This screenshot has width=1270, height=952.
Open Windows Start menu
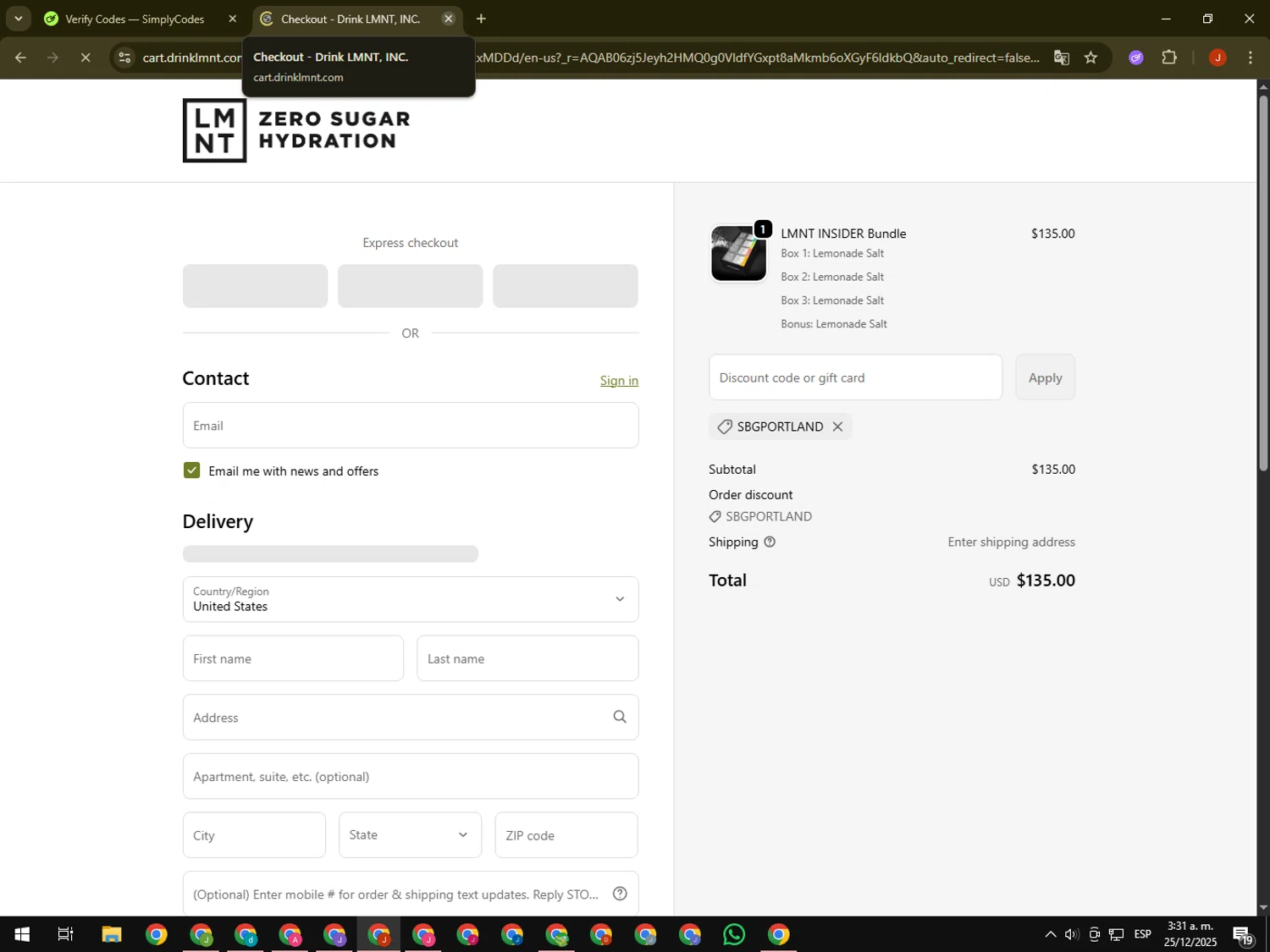(22, 934)
